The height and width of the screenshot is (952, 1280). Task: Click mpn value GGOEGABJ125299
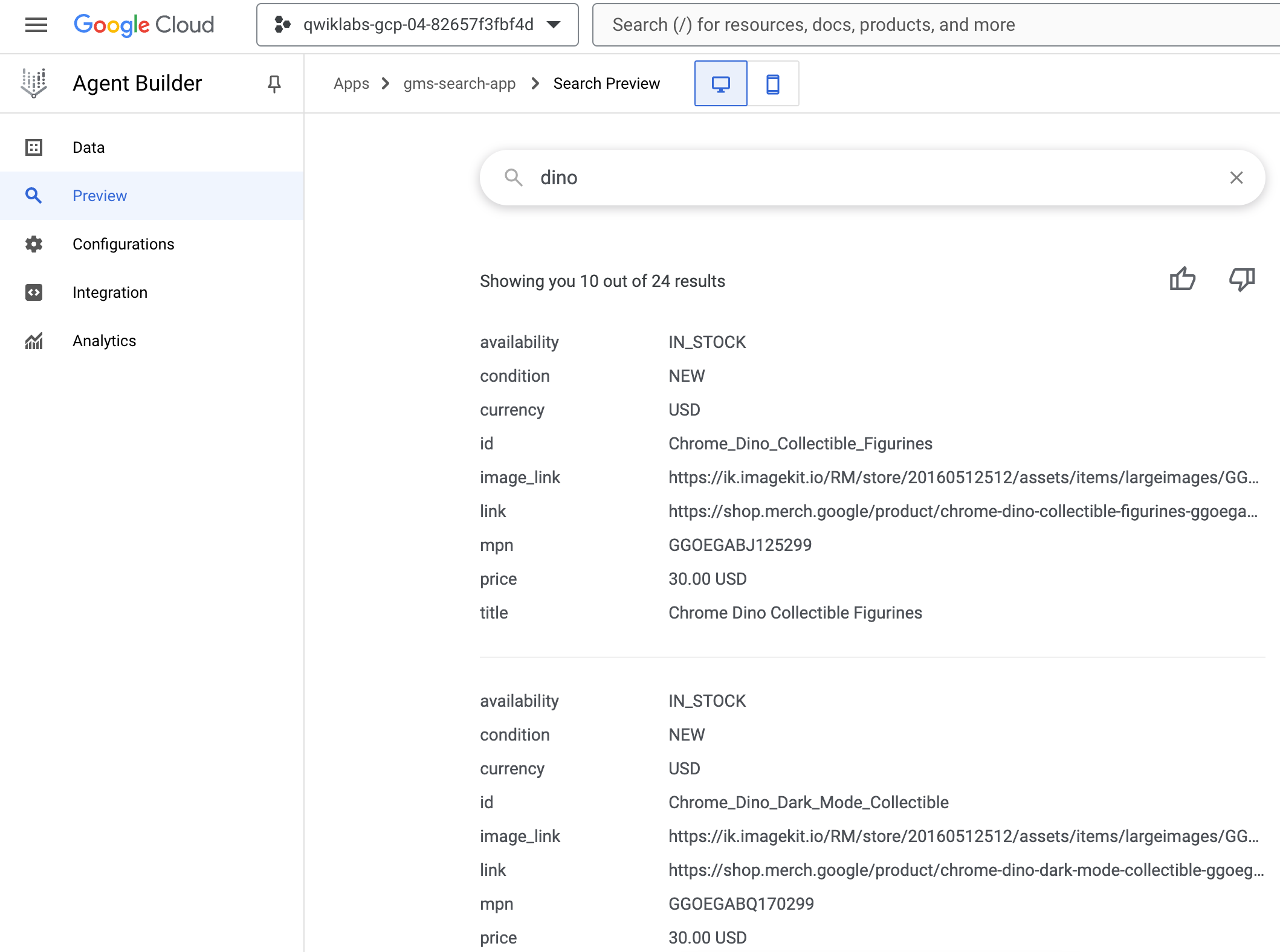pyautogui.click(x=740, y=545)
